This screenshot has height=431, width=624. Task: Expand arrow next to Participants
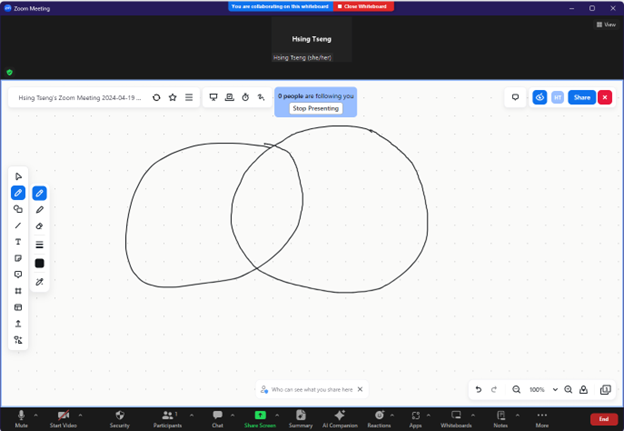pyautogui.click(x=191, y=415)
